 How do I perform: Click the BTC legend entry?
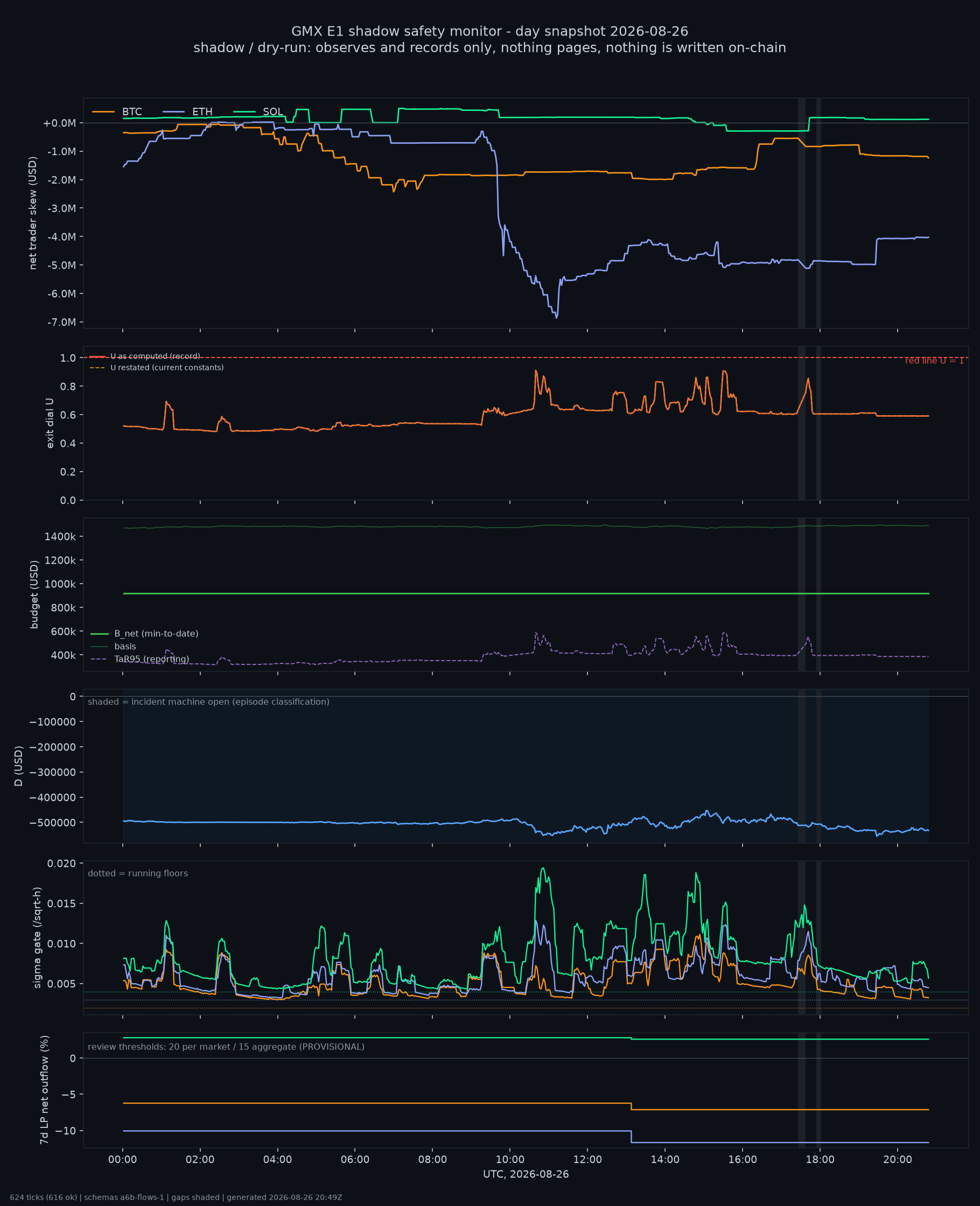pyautogui.click(x=117, y=112)
